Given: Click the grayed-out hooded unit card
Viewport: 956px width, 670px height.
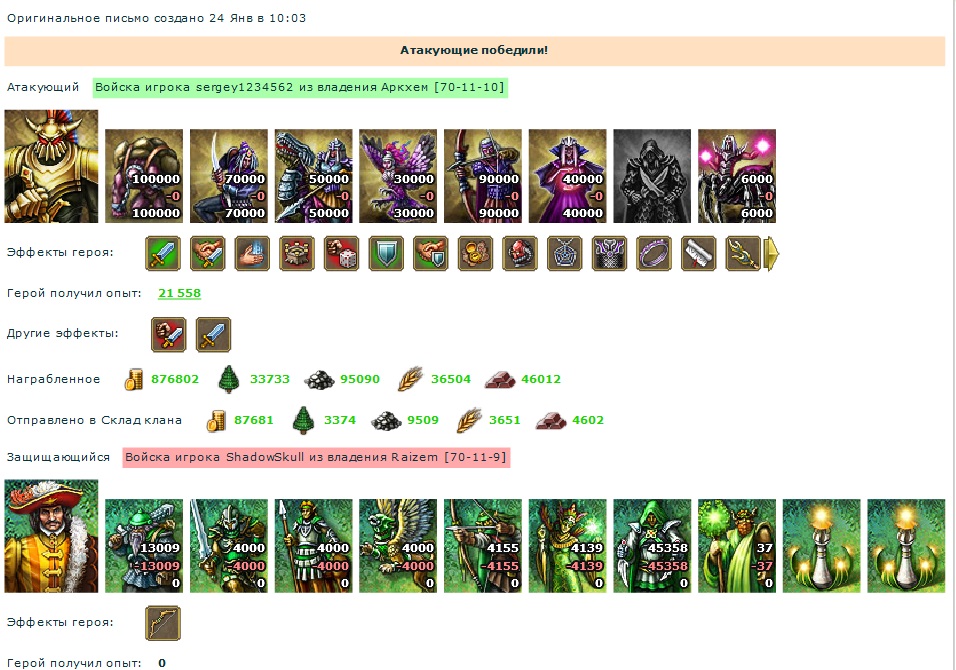Looking at the screenshot, I should tap(652, 176).
